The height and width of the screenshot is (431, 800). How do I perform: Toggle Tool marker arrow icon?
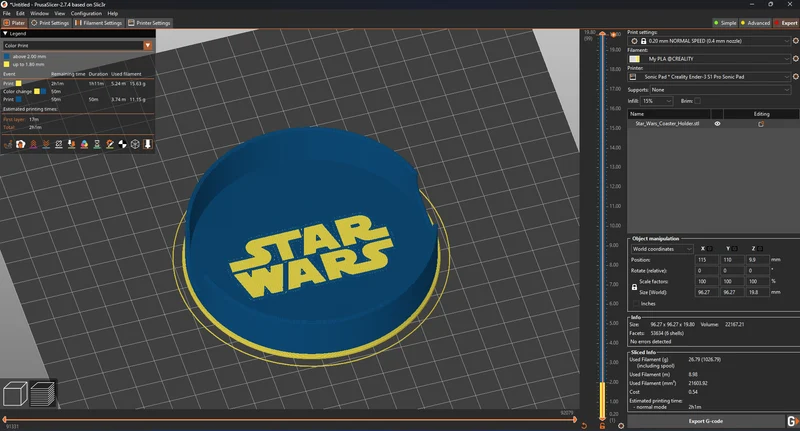(148, 144)
